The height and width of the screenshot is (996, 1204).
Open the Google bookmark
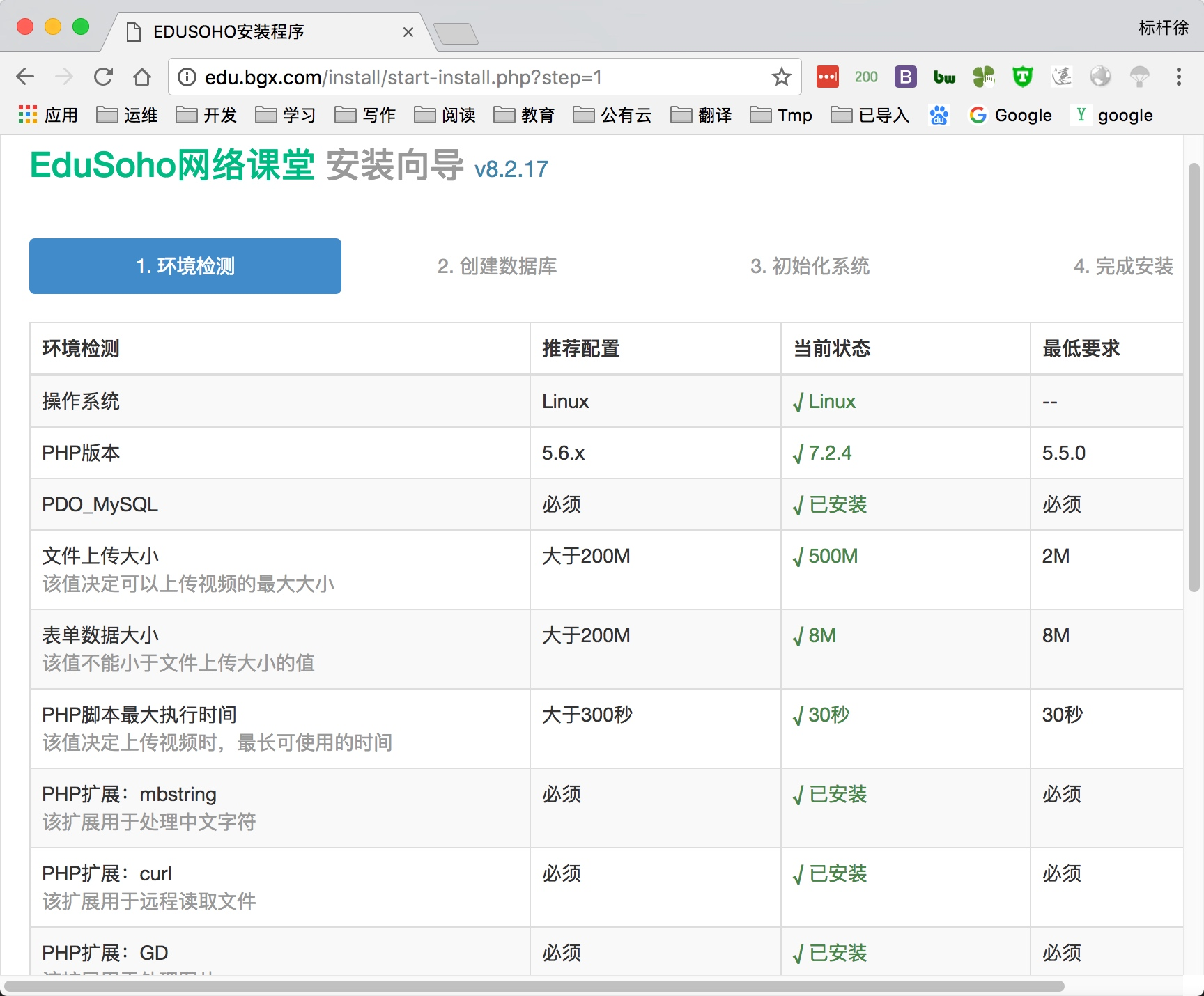(1010, 115)
